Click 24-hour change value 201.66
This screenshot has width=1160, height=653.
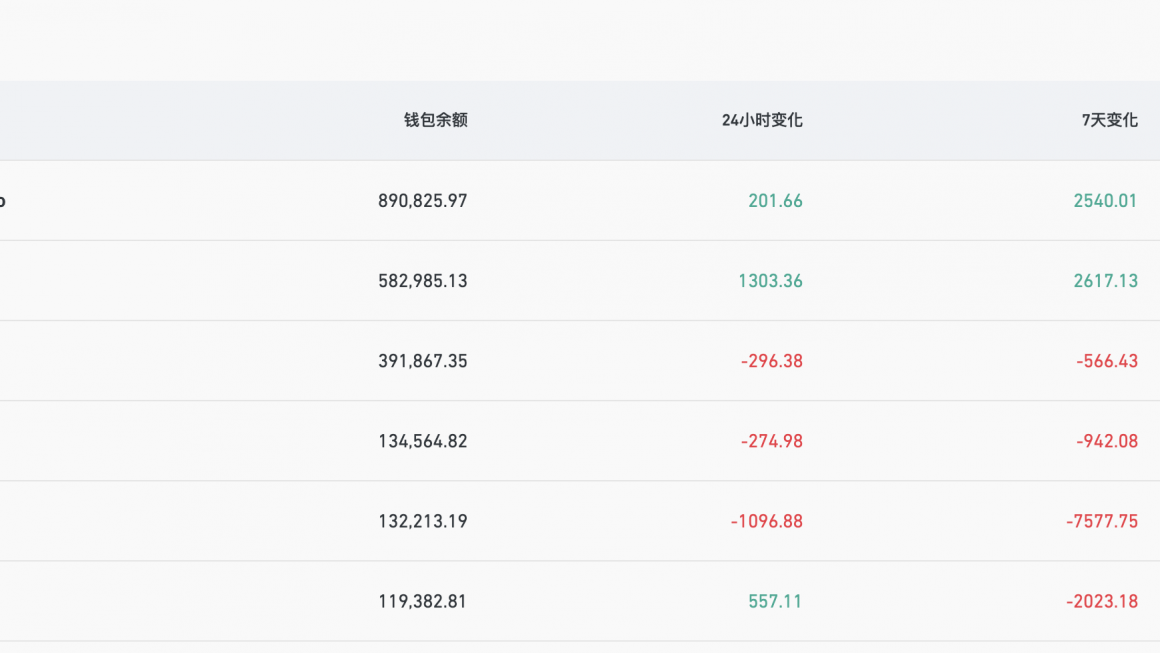pyautogui.click(x=775, y=201)
